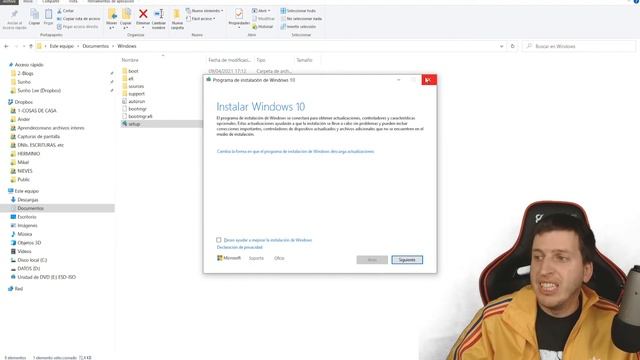This screenshot has height=360, width=640.
Task: Click Invertir selección
Action: (x=298, y=27)
